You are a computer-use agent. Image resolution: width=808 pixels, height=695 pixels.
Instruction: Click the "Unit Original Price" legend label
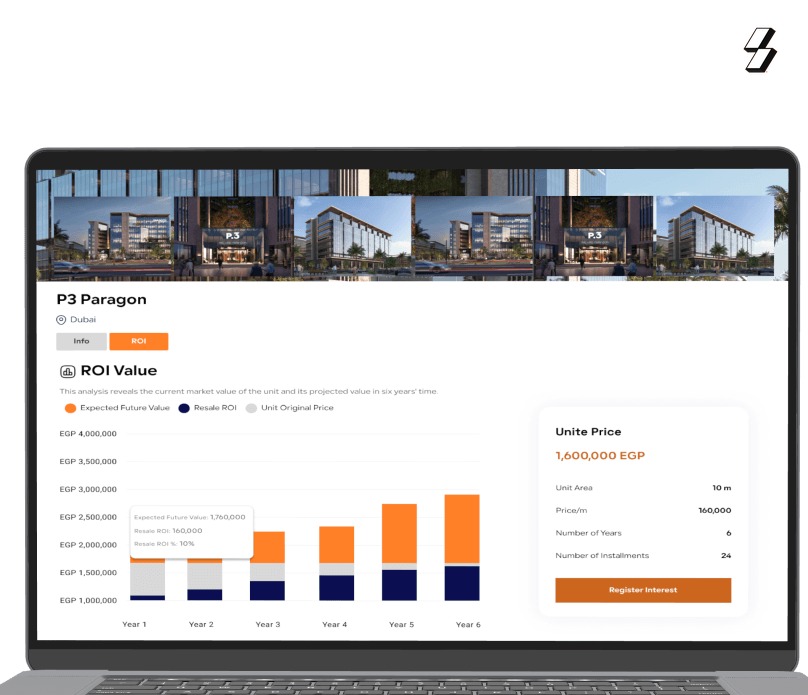click(x=297, y=408)
